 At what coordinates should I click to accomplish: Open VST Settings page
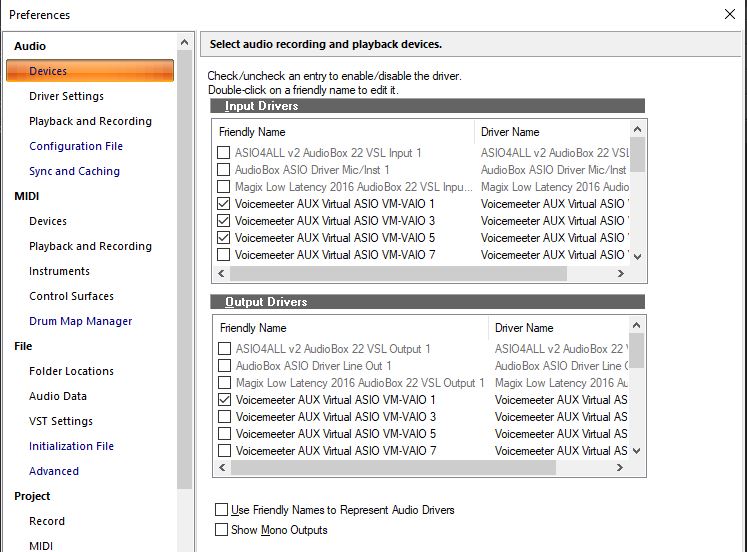click(61, 421)
